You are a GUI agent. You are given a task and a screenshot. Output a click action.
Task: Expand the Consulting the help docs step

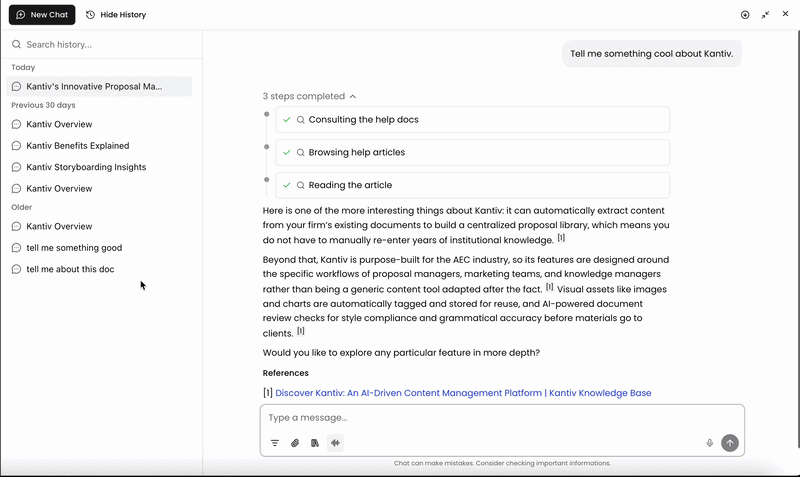[x=472, y=120]
